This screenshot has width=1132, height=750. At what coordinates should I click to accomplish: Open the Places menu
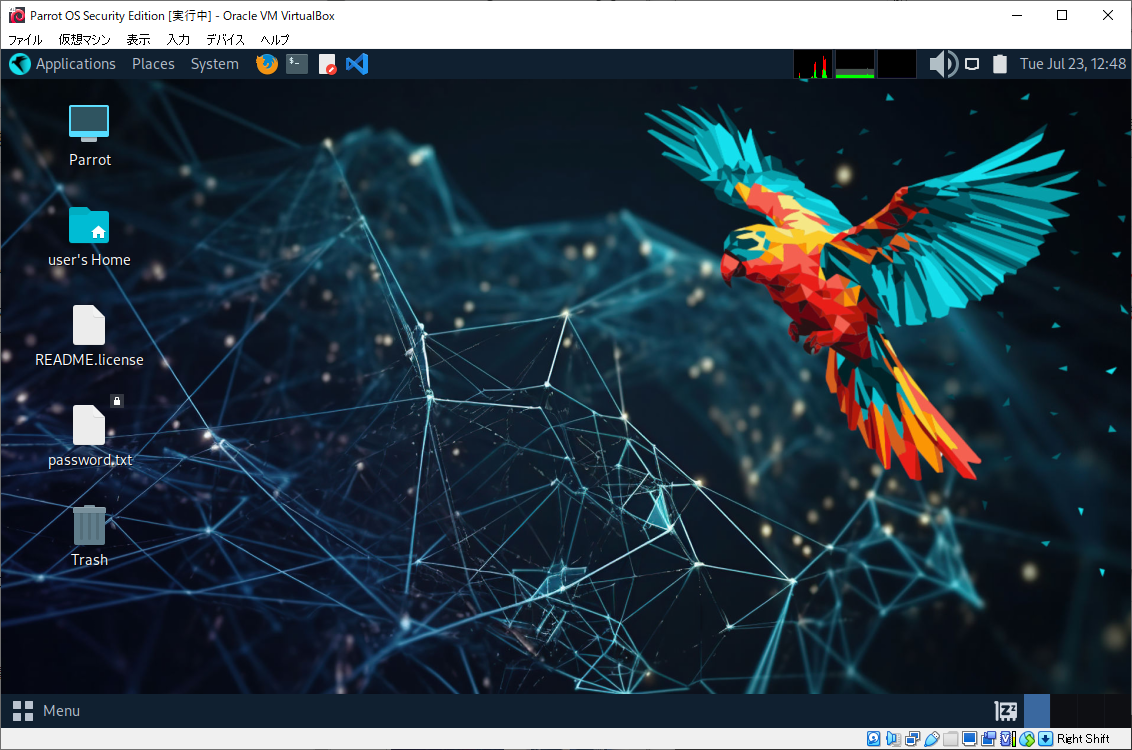(153, 64)
